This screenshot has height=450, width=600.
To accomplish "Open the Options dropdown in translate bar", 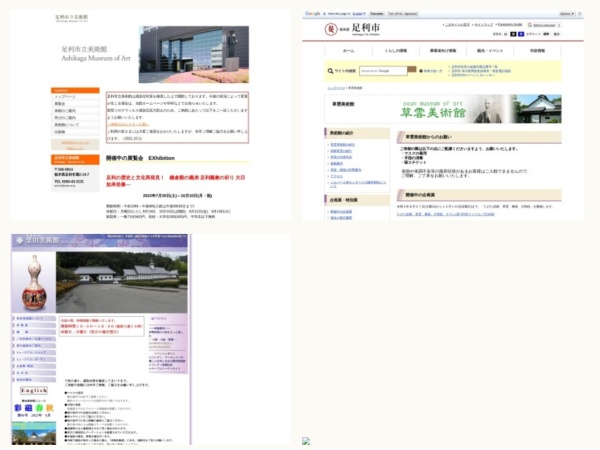I will coord(567,14).
